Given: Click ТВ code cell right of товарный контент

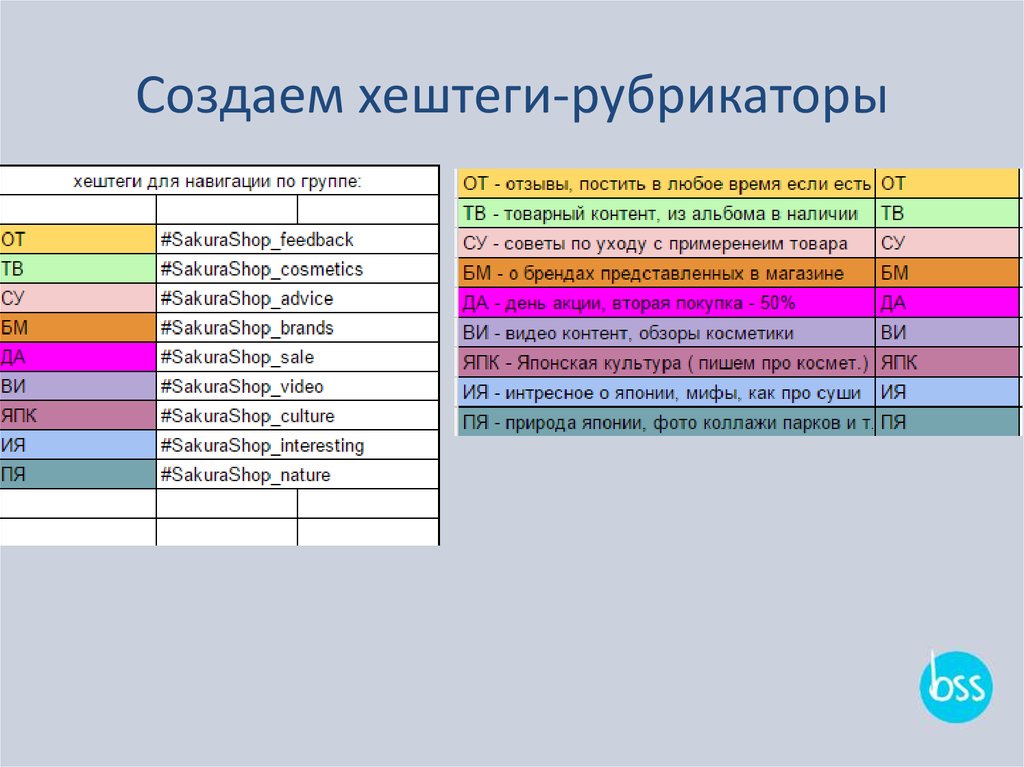Looking at the screenshot, I should point(947,214).
